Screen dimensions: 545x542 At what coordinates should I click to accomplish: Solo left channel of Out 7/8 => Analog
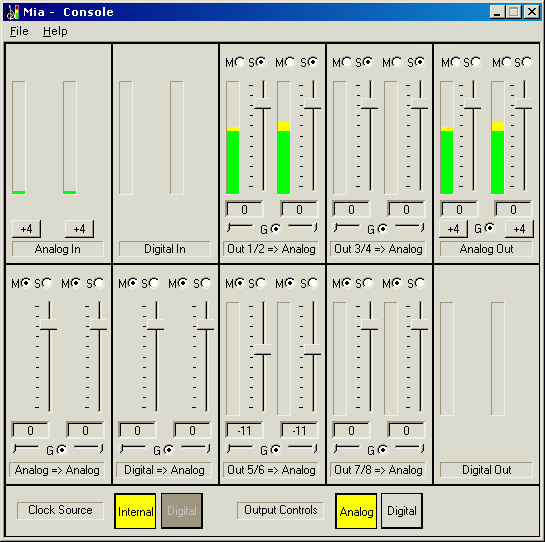pyautogui.click(x=368, y=283)
